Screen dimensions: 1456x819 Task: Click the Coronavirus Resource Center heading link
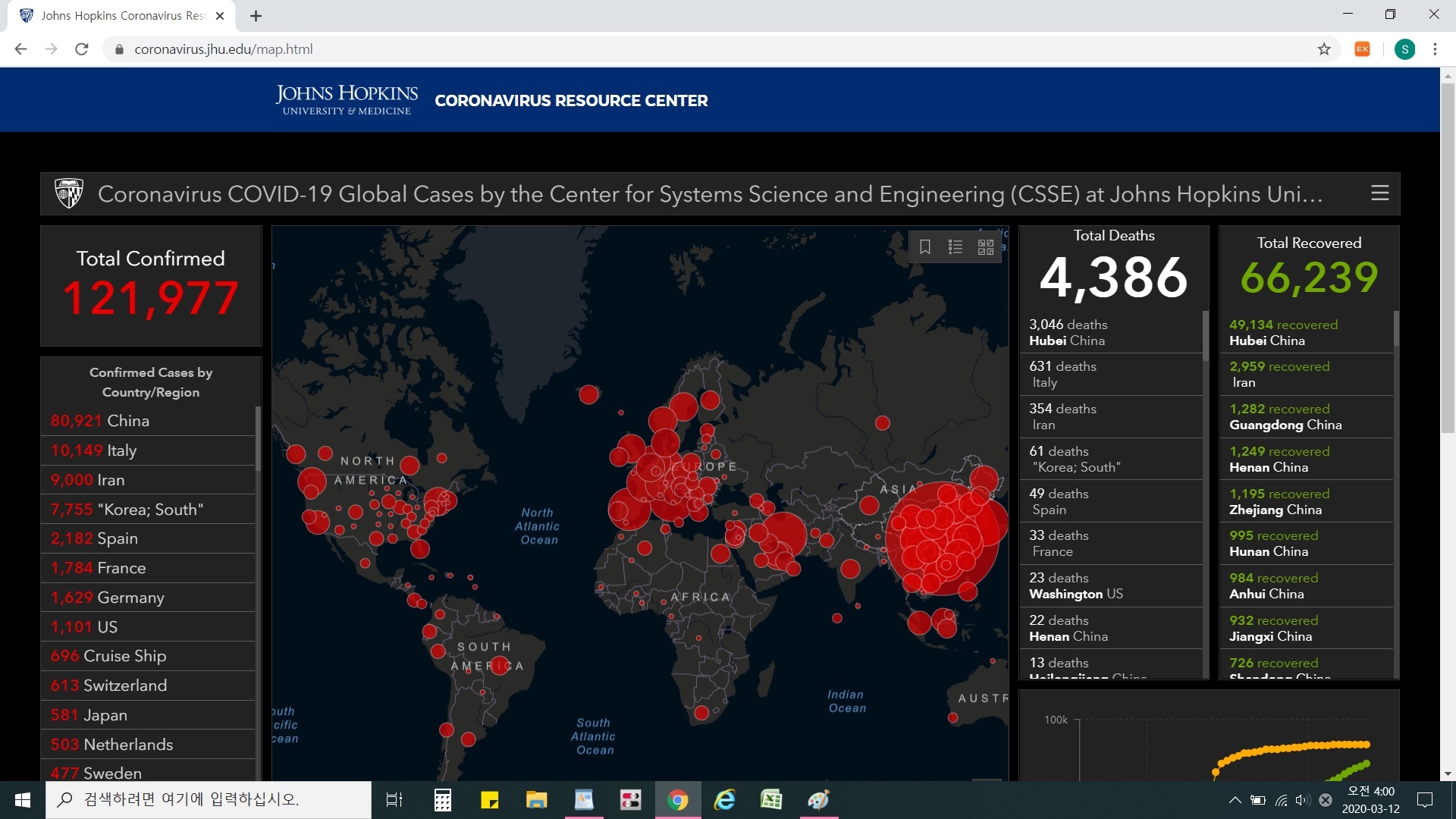571,101
